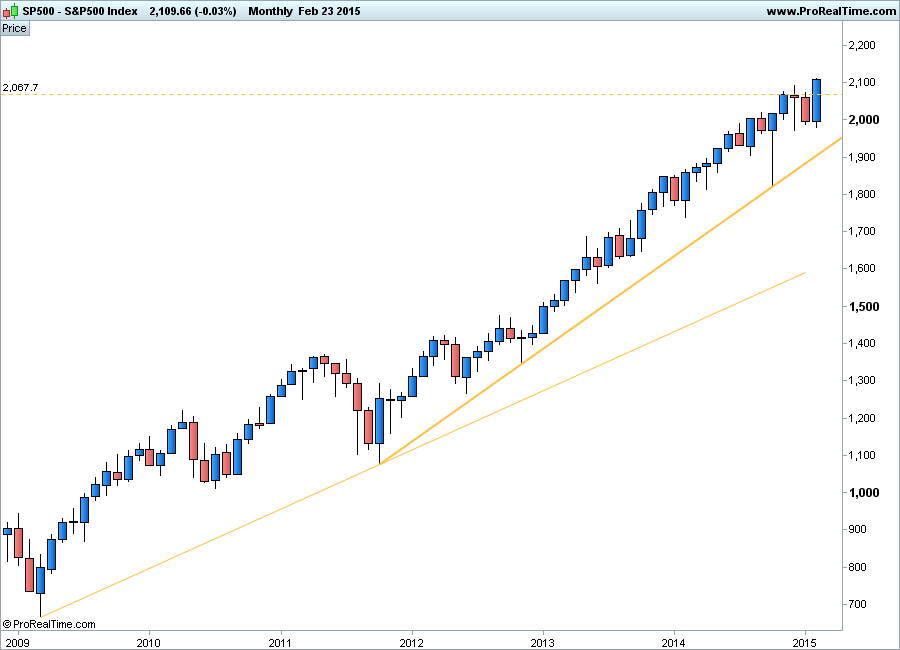Click the 1,300 price axis label

862,381
